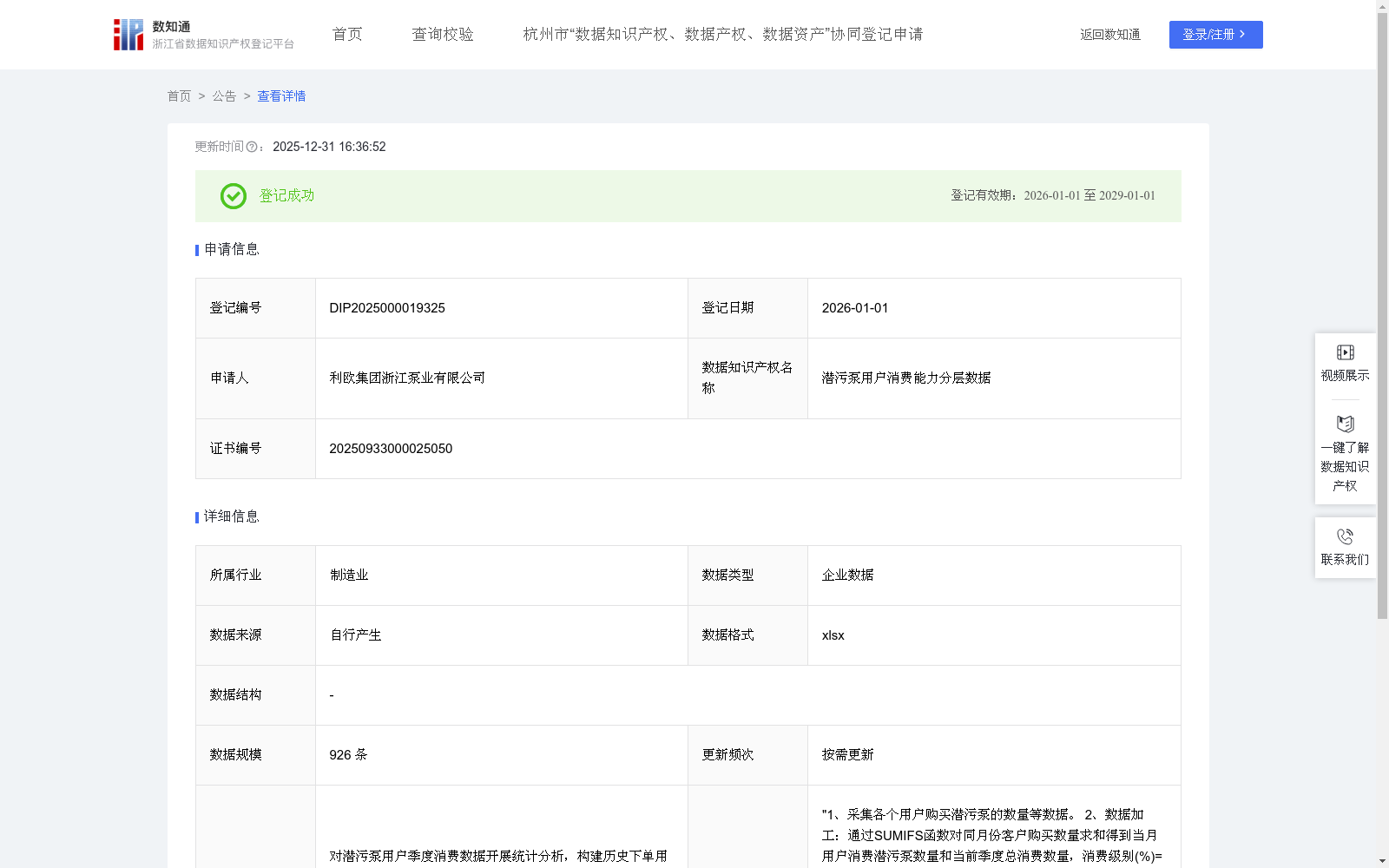Screen dimensions: 1389x868
Task: Click the 浙江省数据知识产权登记平台 subtitle
Action: click(x=223, y=44)
